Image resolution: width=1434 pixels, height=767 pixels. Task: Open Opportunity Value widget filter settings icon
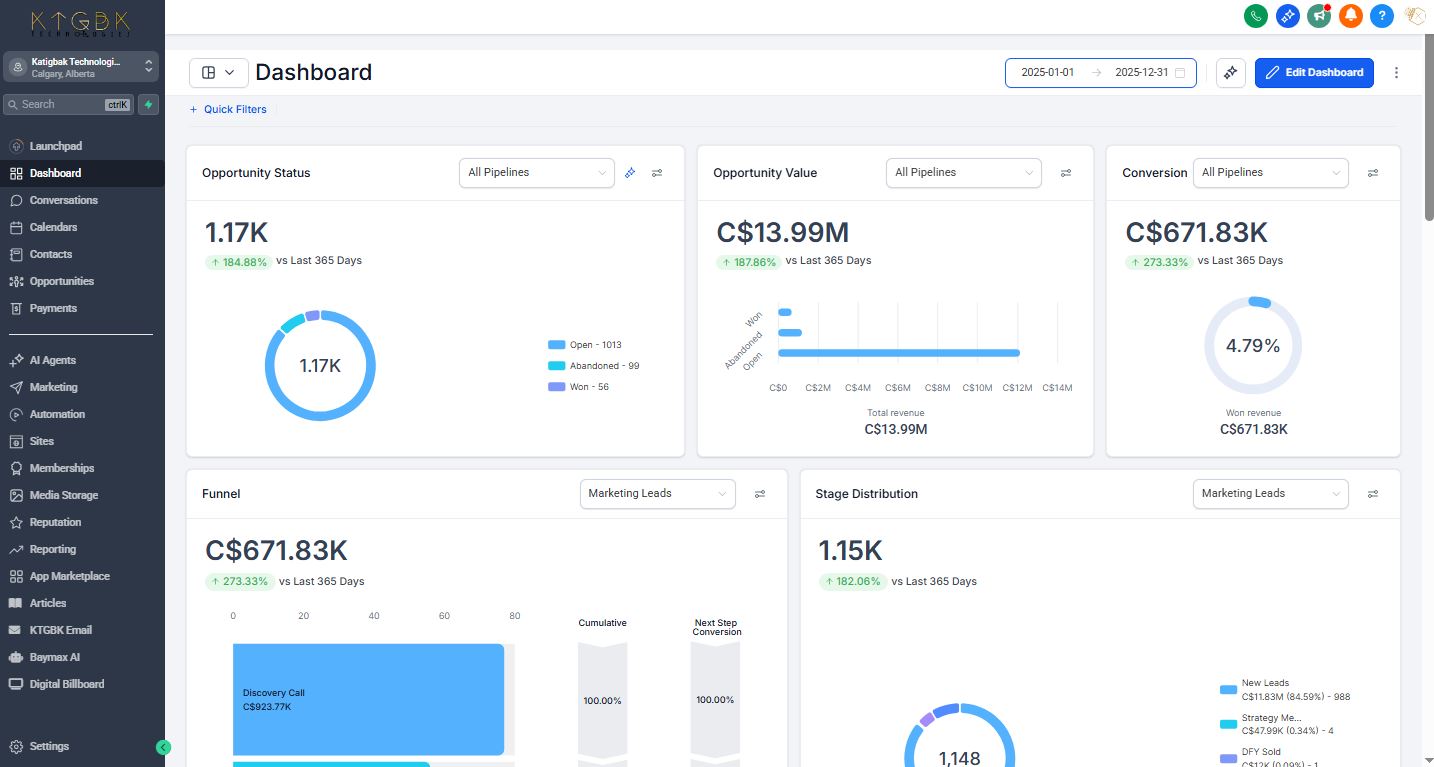[x=1066, y=173]
